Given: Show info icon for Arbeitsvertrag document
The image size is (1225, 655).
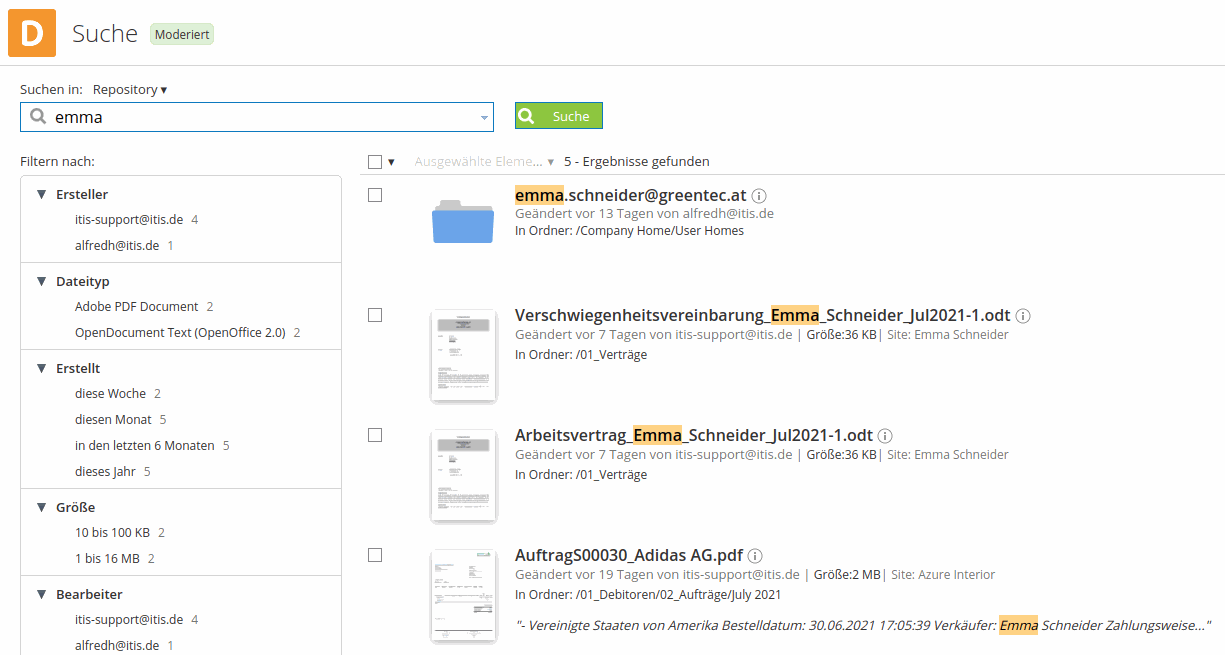Looking at the screenshot, I should 885,436.
